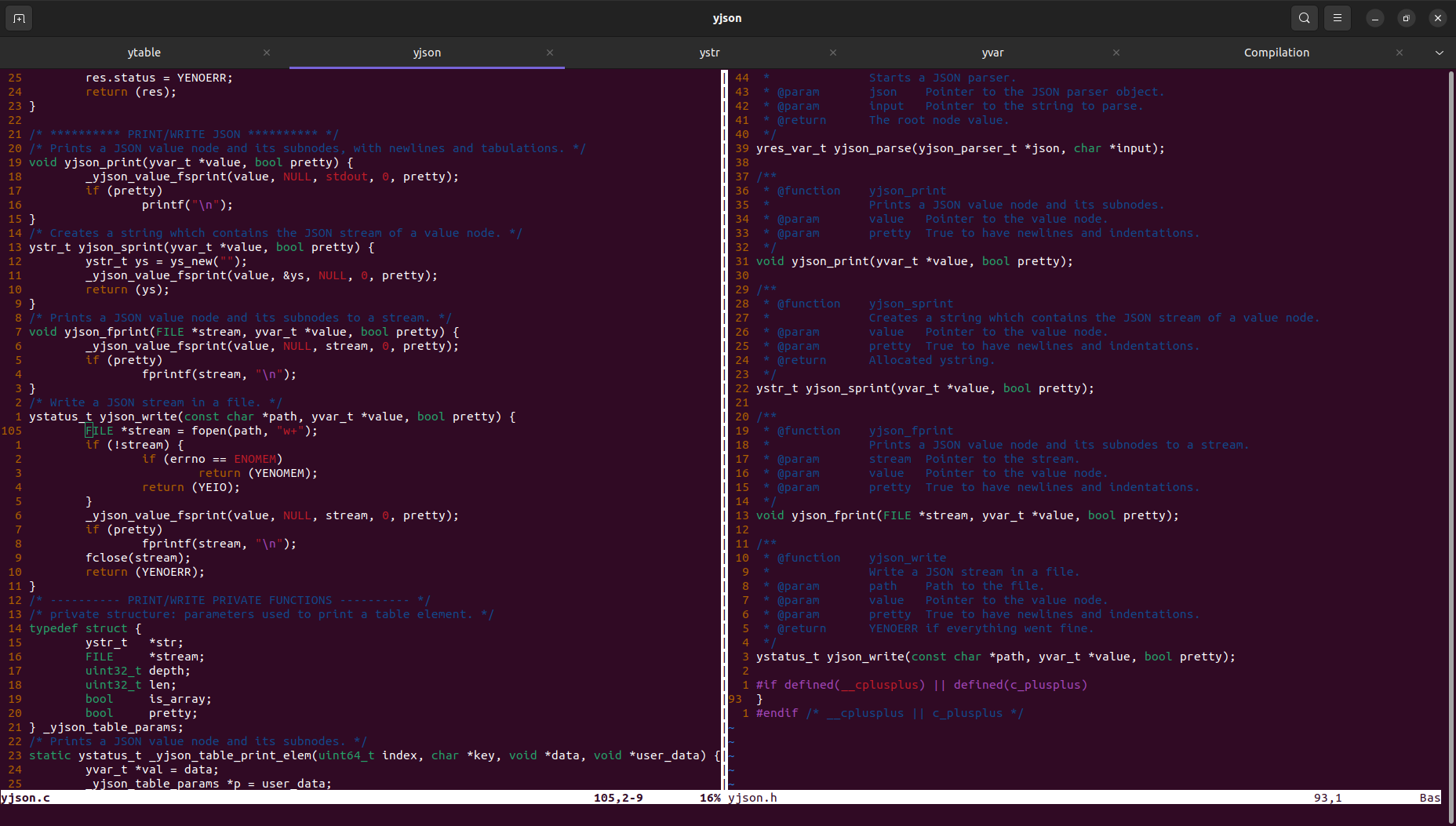Open a new terminal tab with the plus icon
The width and height of the screenshot is (1456, 826).
pos(19,18)
